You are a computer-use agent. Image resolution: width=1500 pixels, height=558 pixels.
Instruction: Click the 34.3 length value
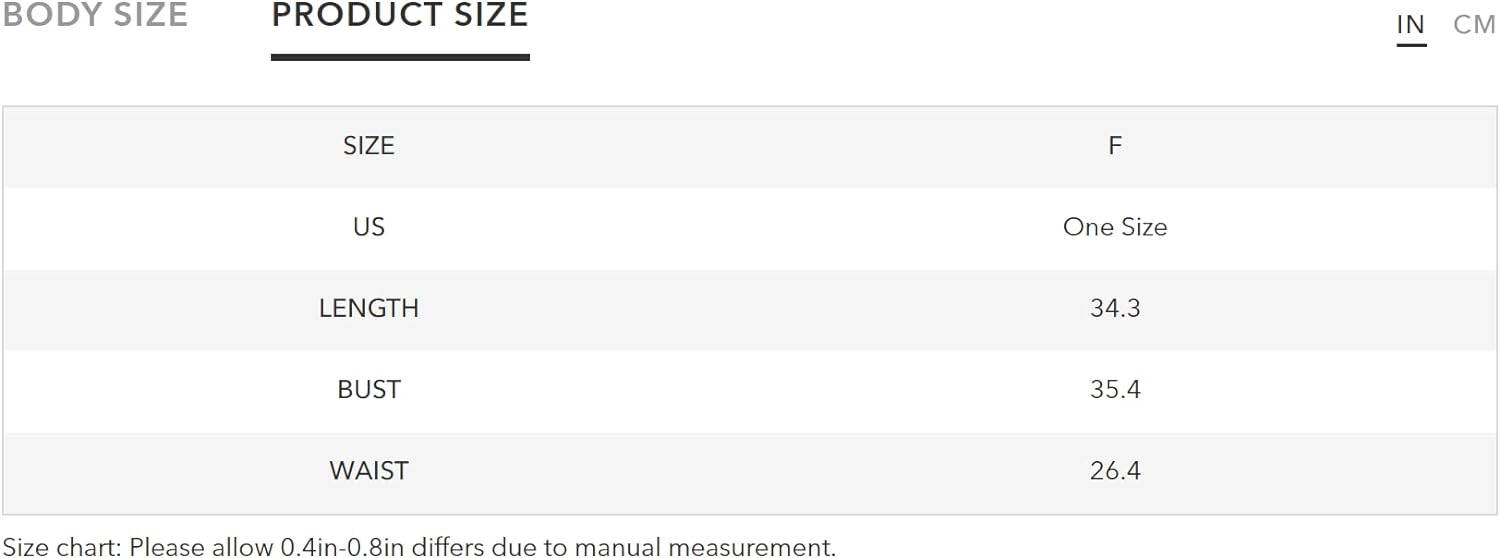click(1115, 308)
